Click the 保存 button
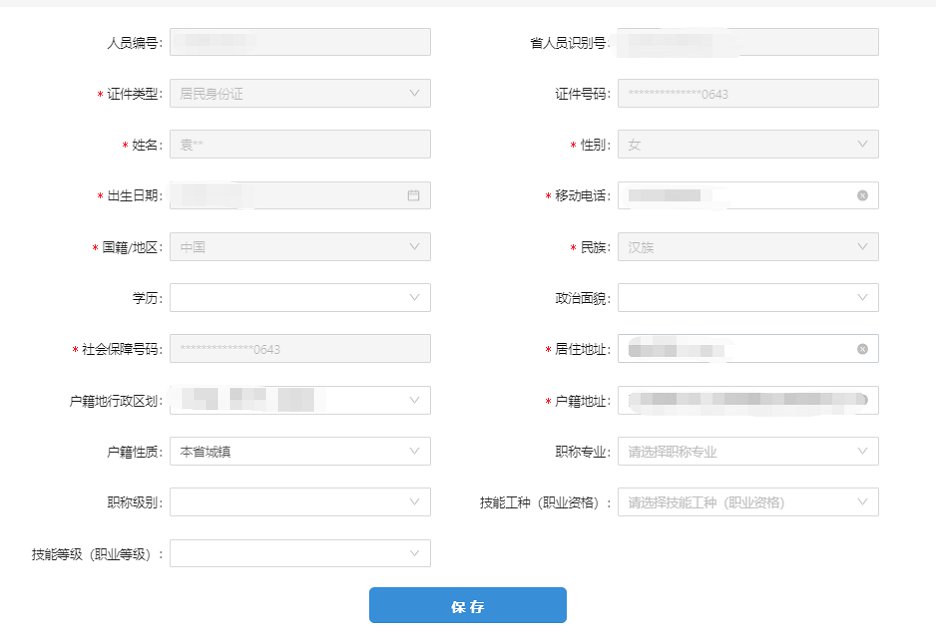936x642 pixels. tap(467, 605)
